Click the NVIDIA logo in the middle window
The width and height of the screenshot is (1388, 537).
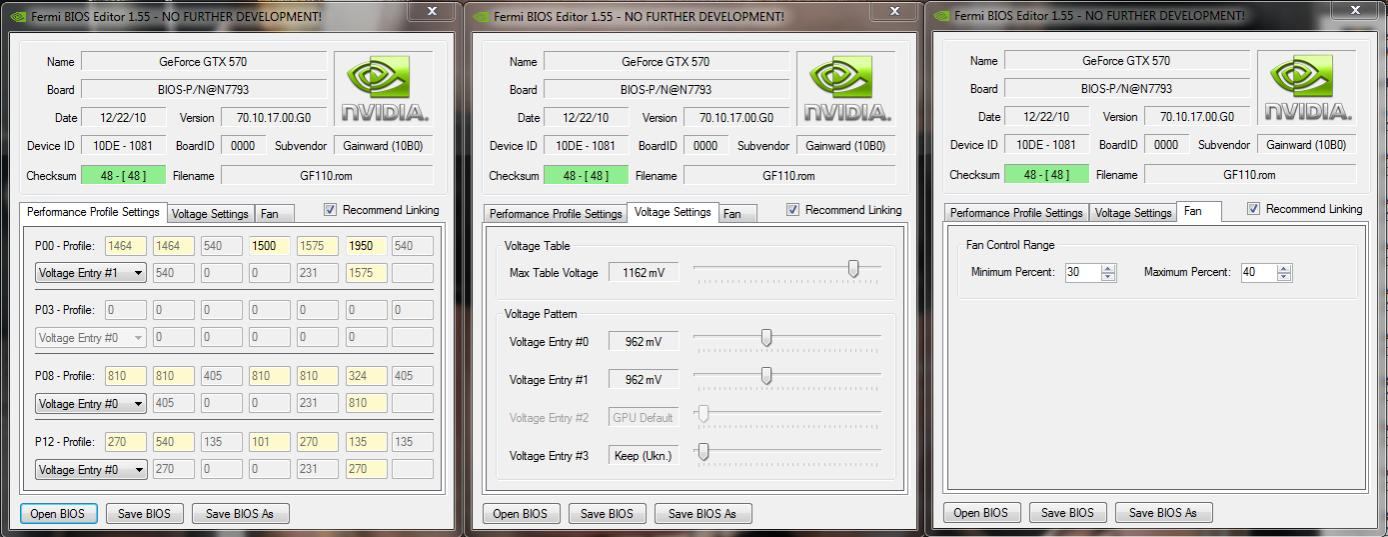[847, 89]
